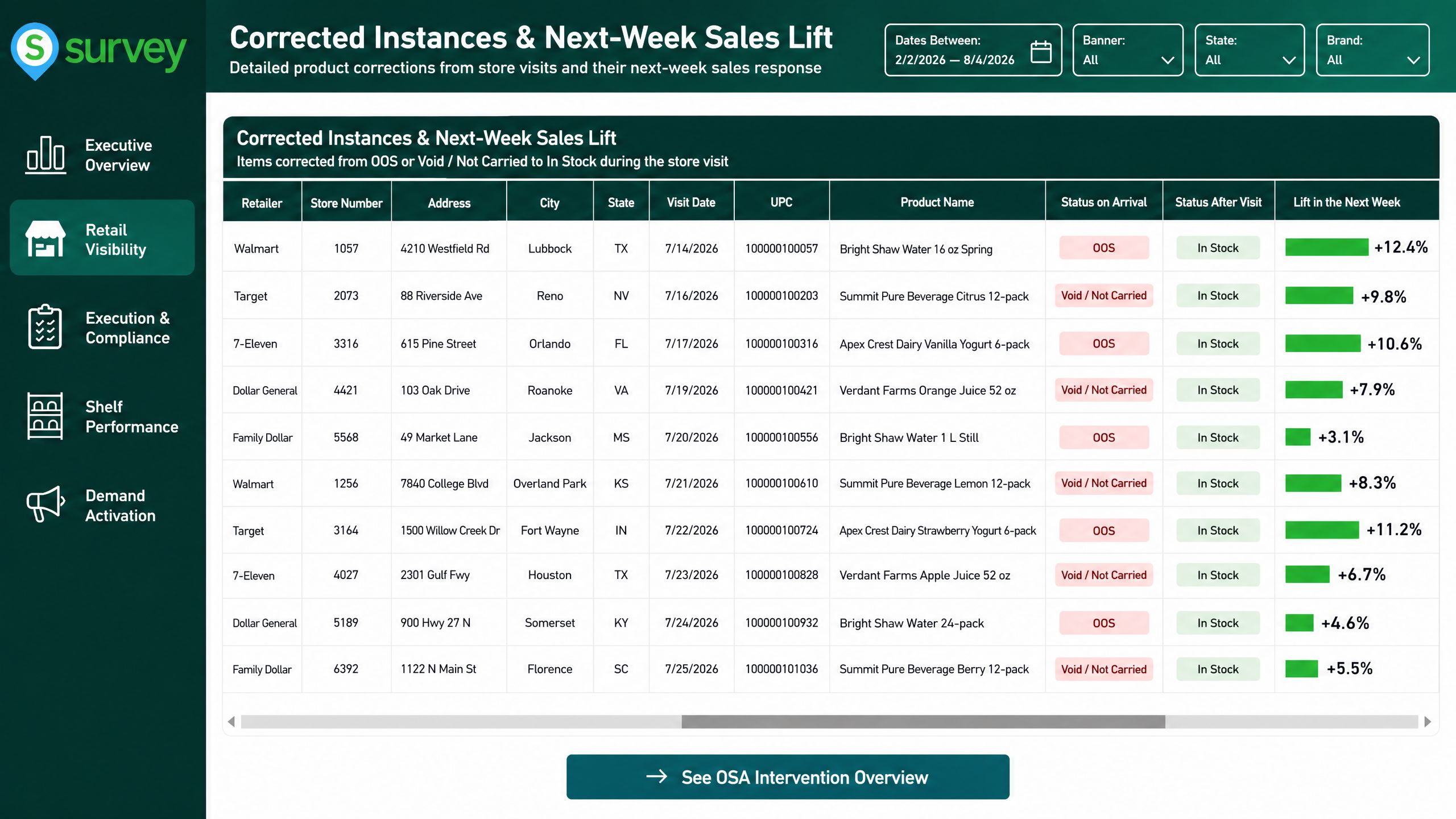This screenshot has height=819, width=1456.
Task: Click 7-Eleven in the Orlando row
Action: tap(255, 344)
